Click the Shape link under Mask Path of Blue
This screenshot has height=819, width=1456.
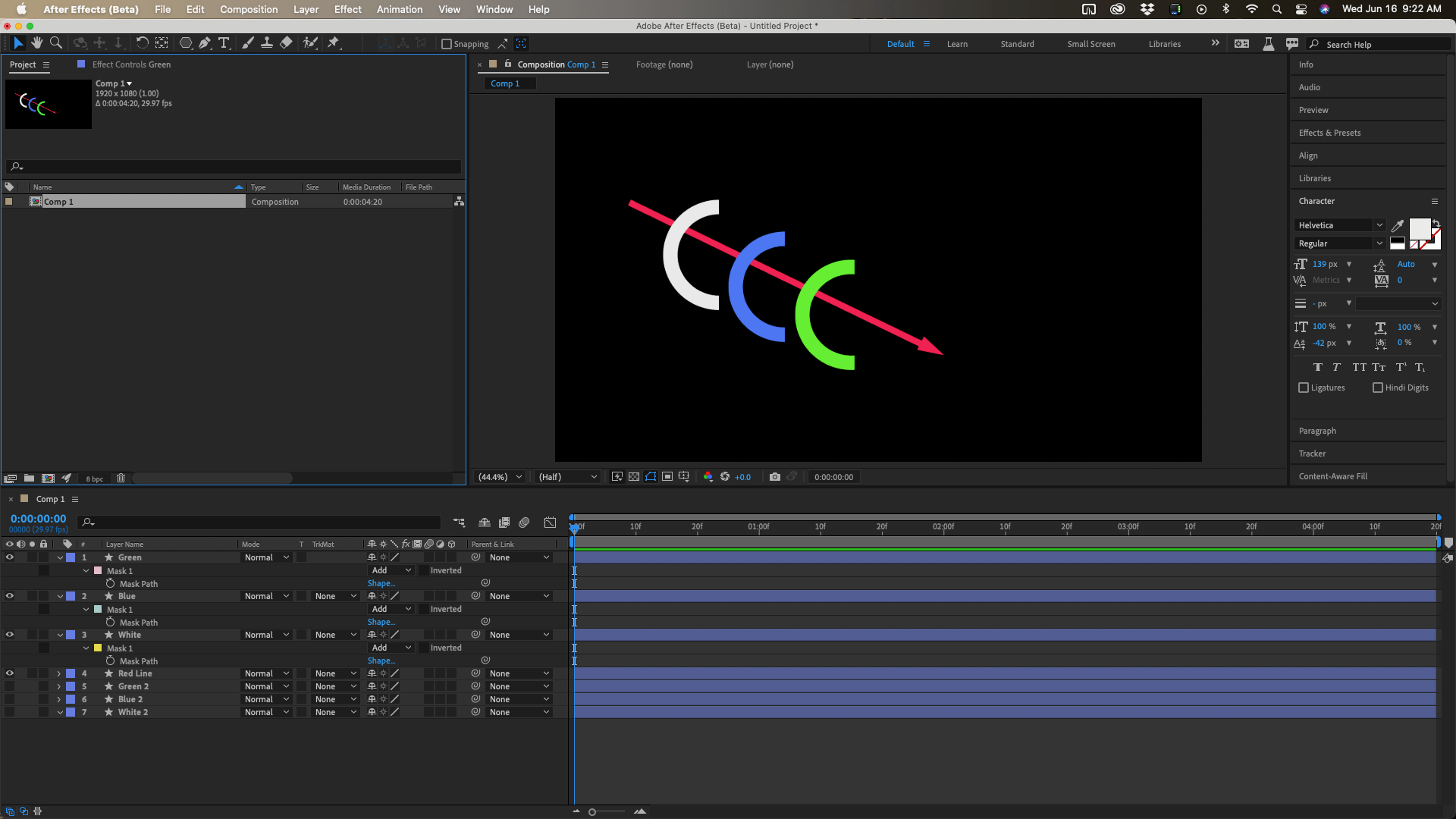(x=381, y=622)
